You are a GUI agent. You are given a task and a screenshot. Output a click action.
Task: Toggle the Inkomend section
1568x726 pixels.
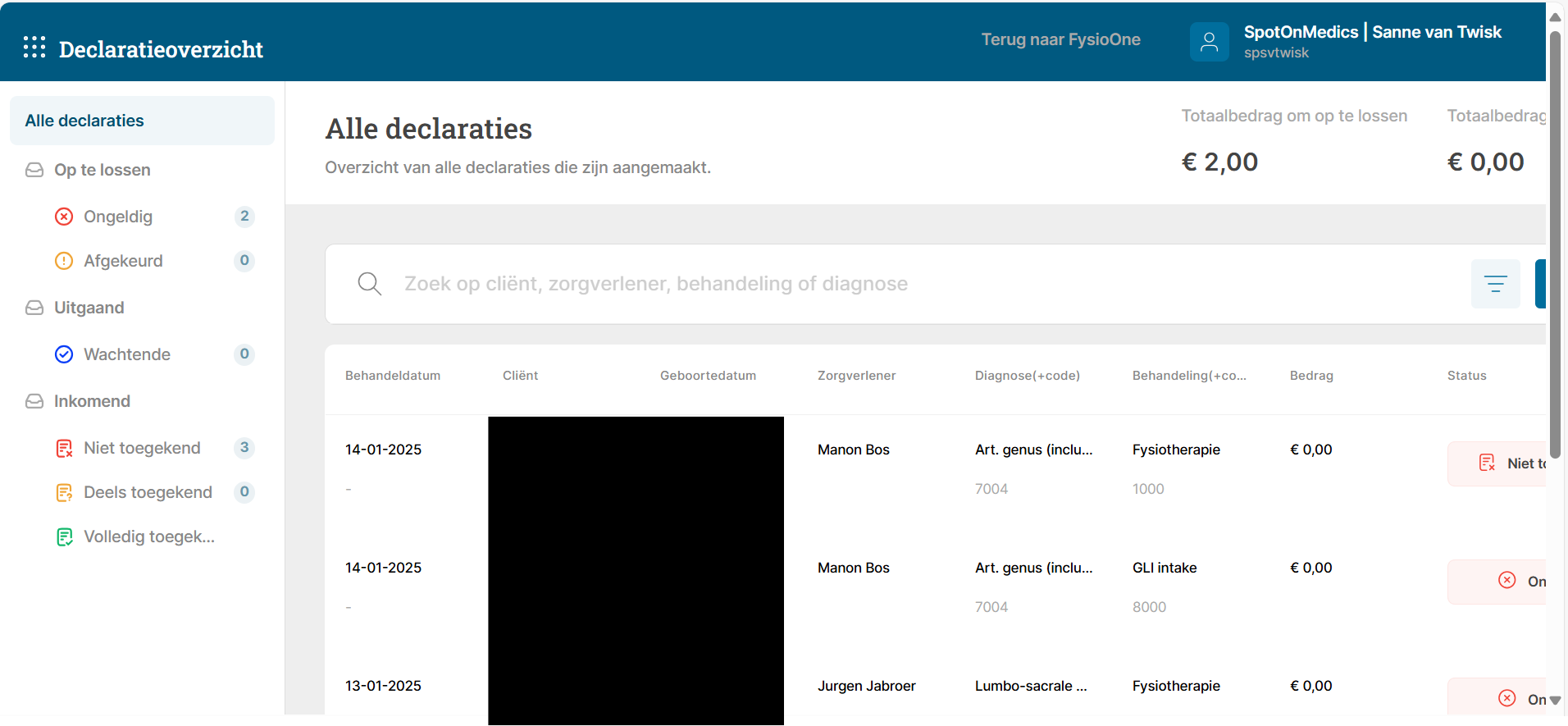[92, 401]
